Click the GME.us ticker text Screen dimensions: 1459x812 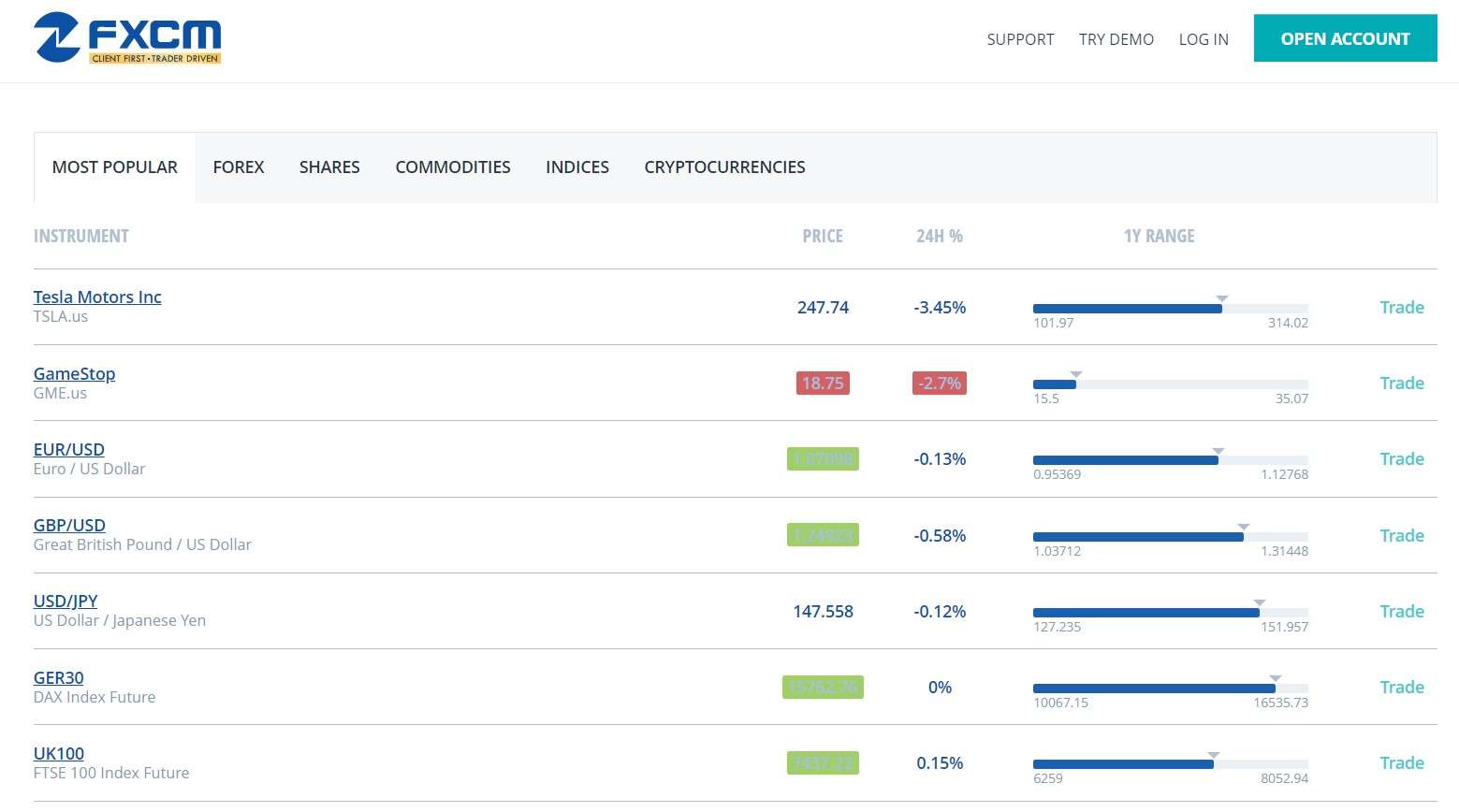[x=60, y=393]
